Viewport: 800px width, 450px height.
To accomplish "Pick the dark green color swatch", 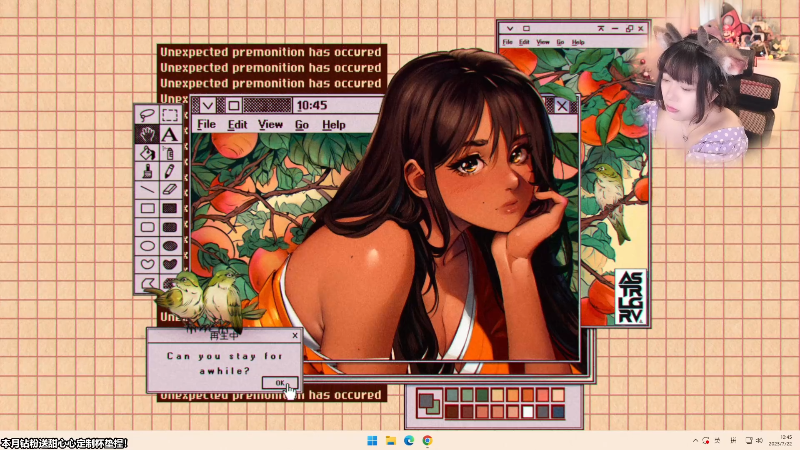I will [482, 394].
